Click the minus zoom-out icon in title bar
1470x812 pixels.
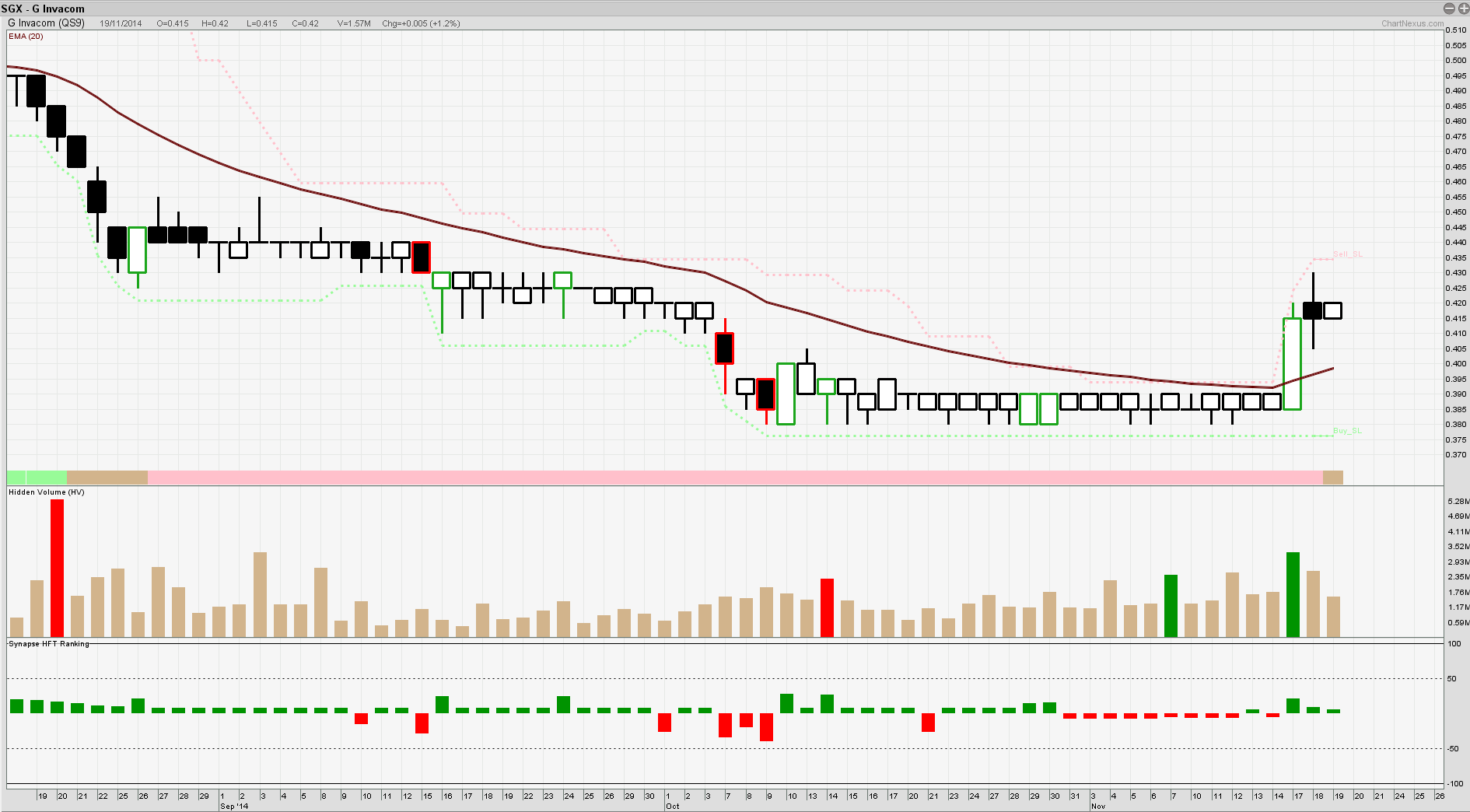1449,9
